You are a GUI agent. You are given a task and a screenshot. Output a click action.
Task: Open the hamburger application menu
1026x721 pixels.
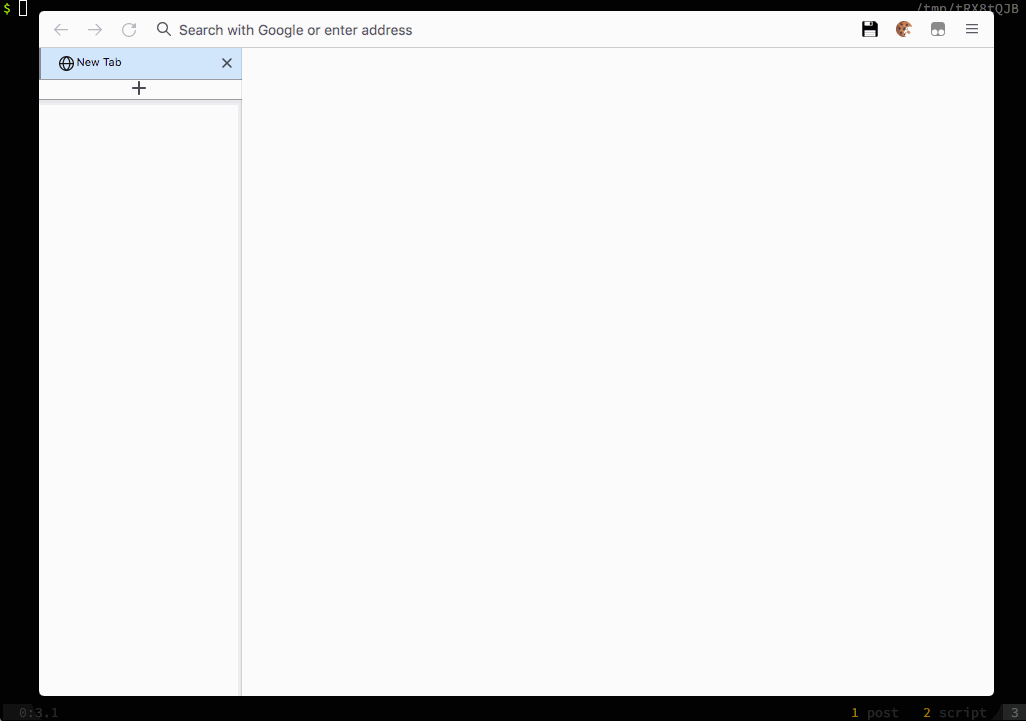coord(972,30)
